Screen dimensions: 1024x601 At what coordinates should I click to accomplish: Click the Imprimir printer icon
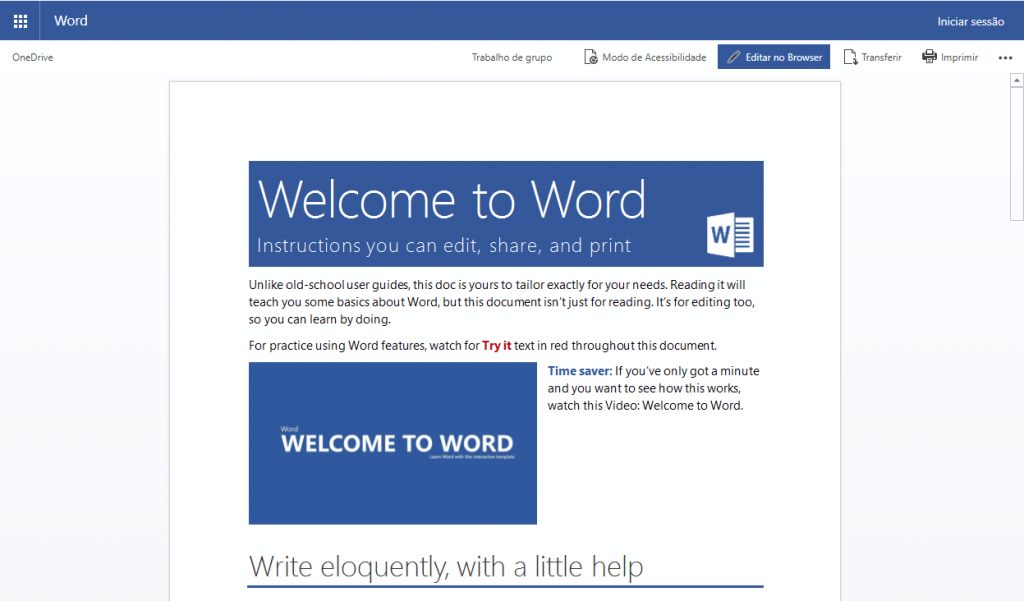(929, 57)
